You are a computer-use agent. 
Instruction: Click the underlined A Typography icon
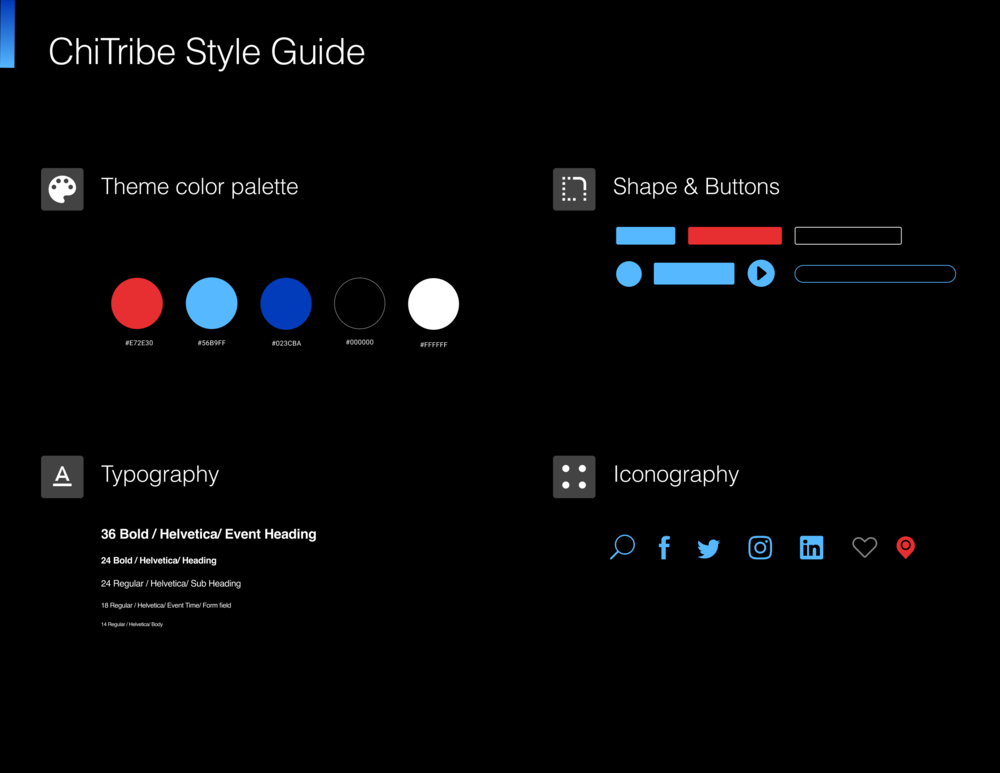click(62, 476)
